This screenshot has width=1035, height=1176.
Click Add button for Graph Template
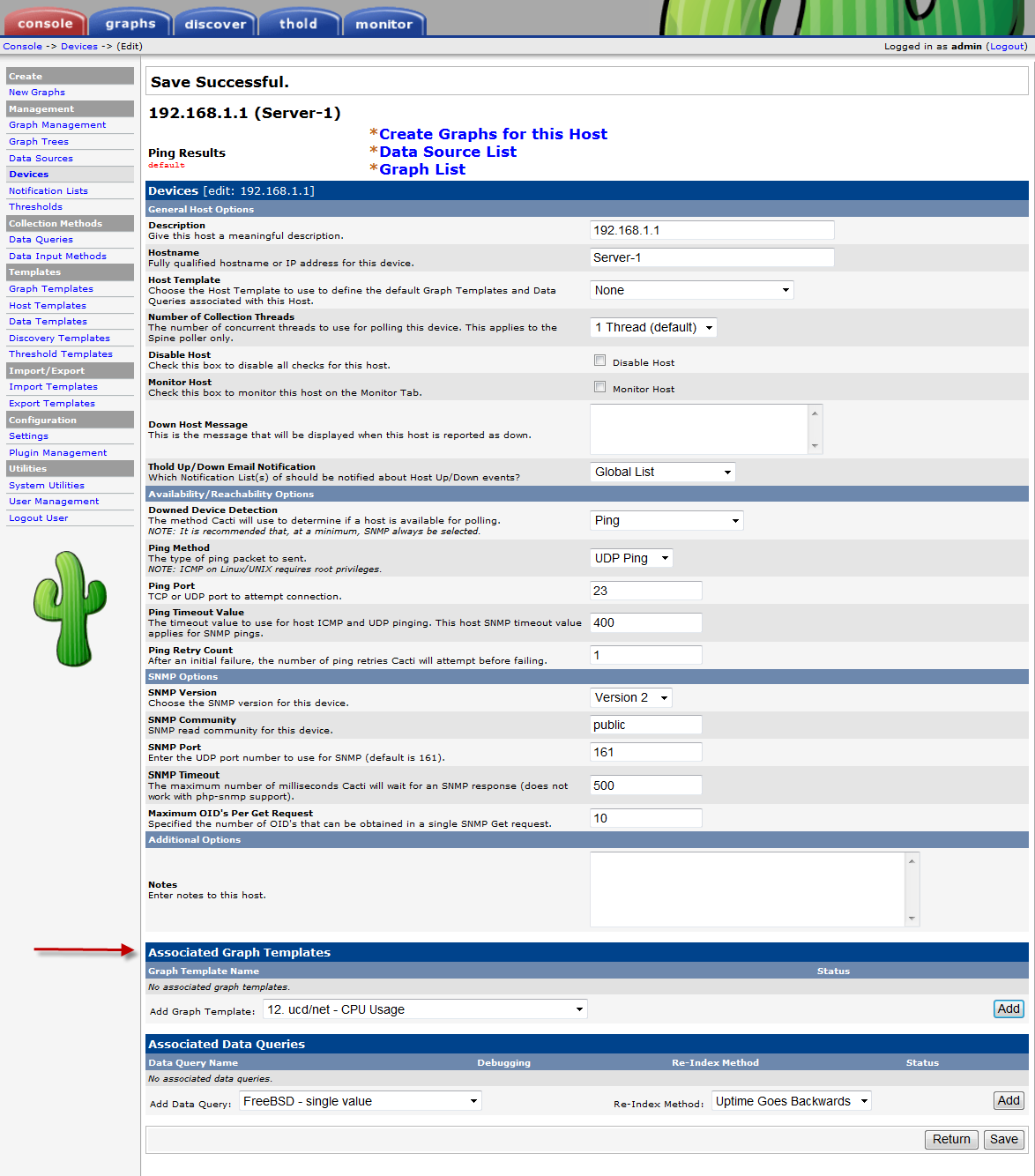click(x=1009, y=1009)
